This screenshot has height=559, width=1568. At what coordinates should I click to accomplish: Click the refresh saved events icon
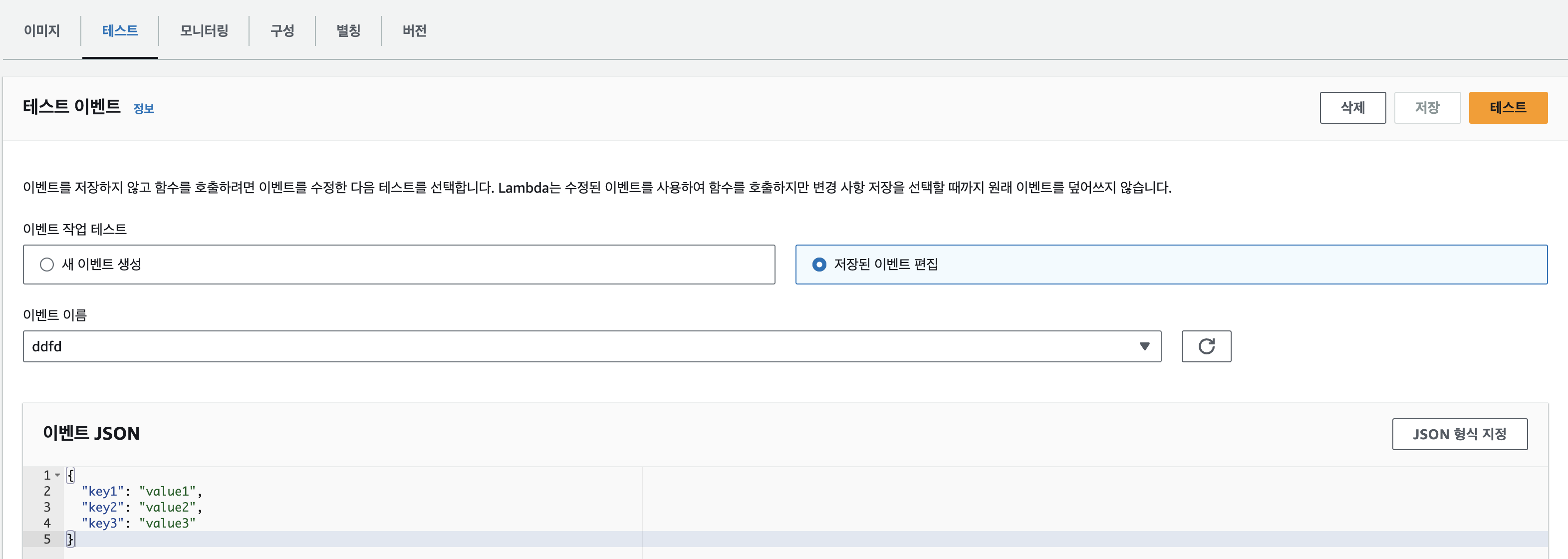pyautogui.click(x=1206, y=346)
